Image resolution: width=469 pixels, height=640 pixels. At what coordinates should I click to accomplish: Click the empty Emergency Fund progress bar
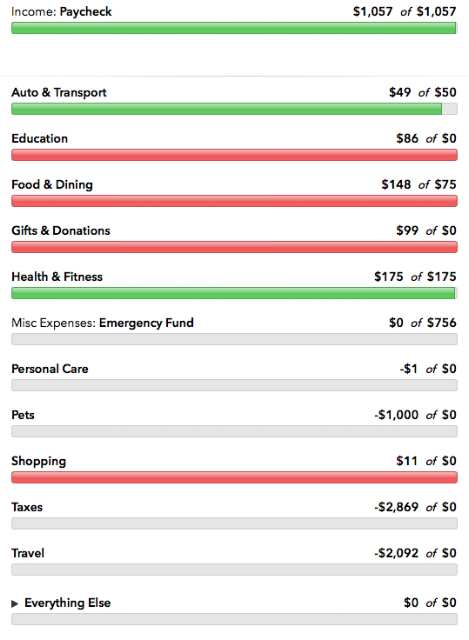pyautogui.click(x=234, y=339)
